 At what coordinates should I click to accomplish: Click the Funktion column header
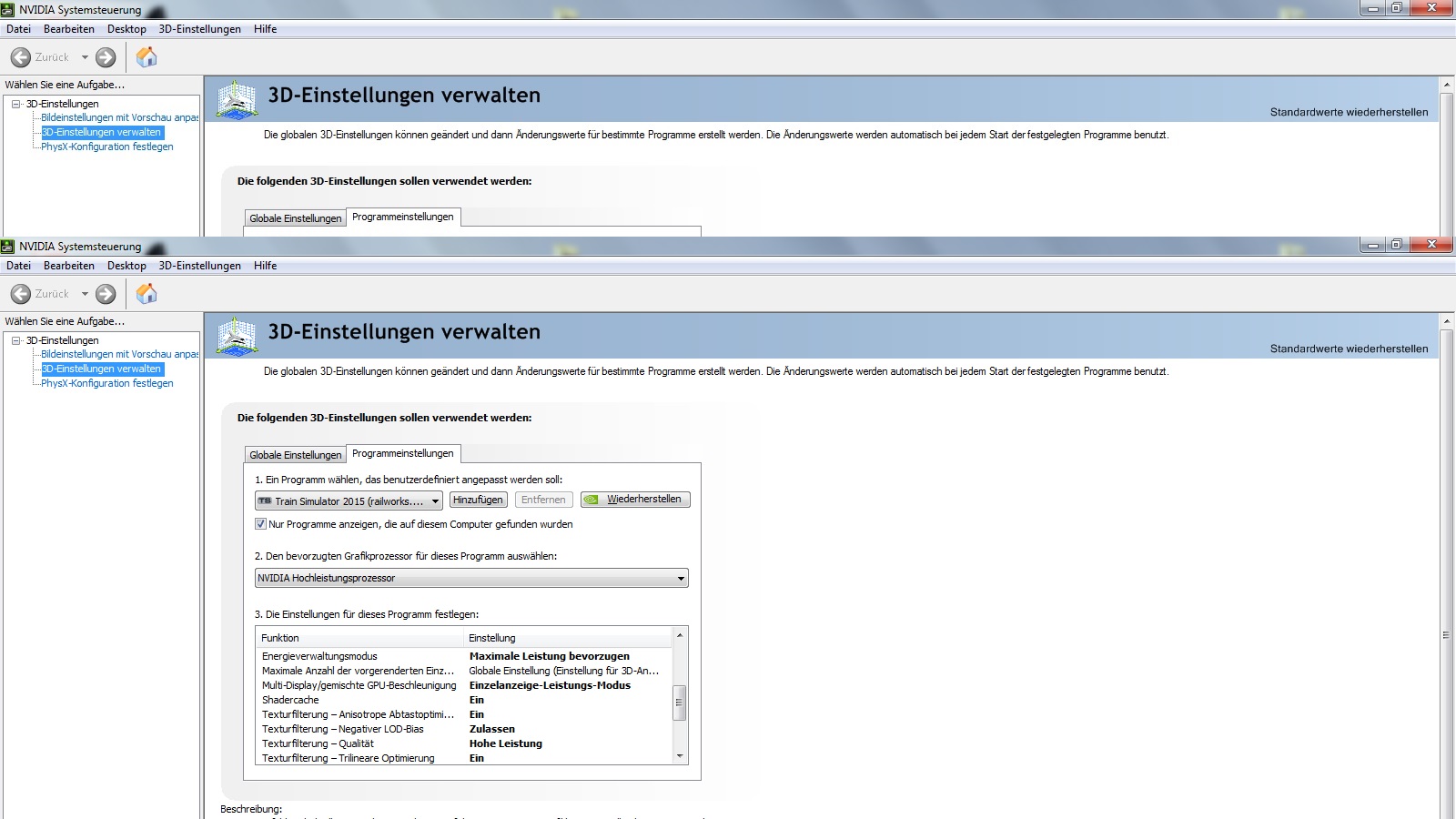click(x=360, y=638)
